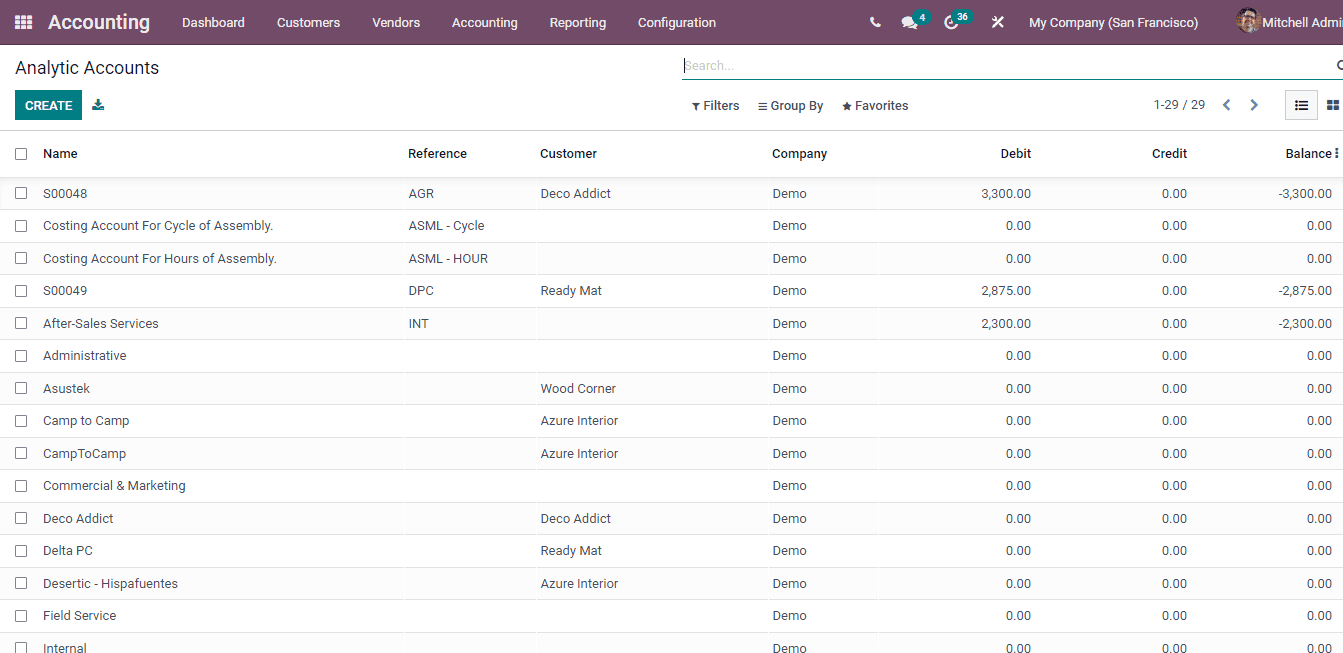Viewport: 1343px width, 653px height.
Task: Open the Group By dropdown
Action: pos(790,105)
